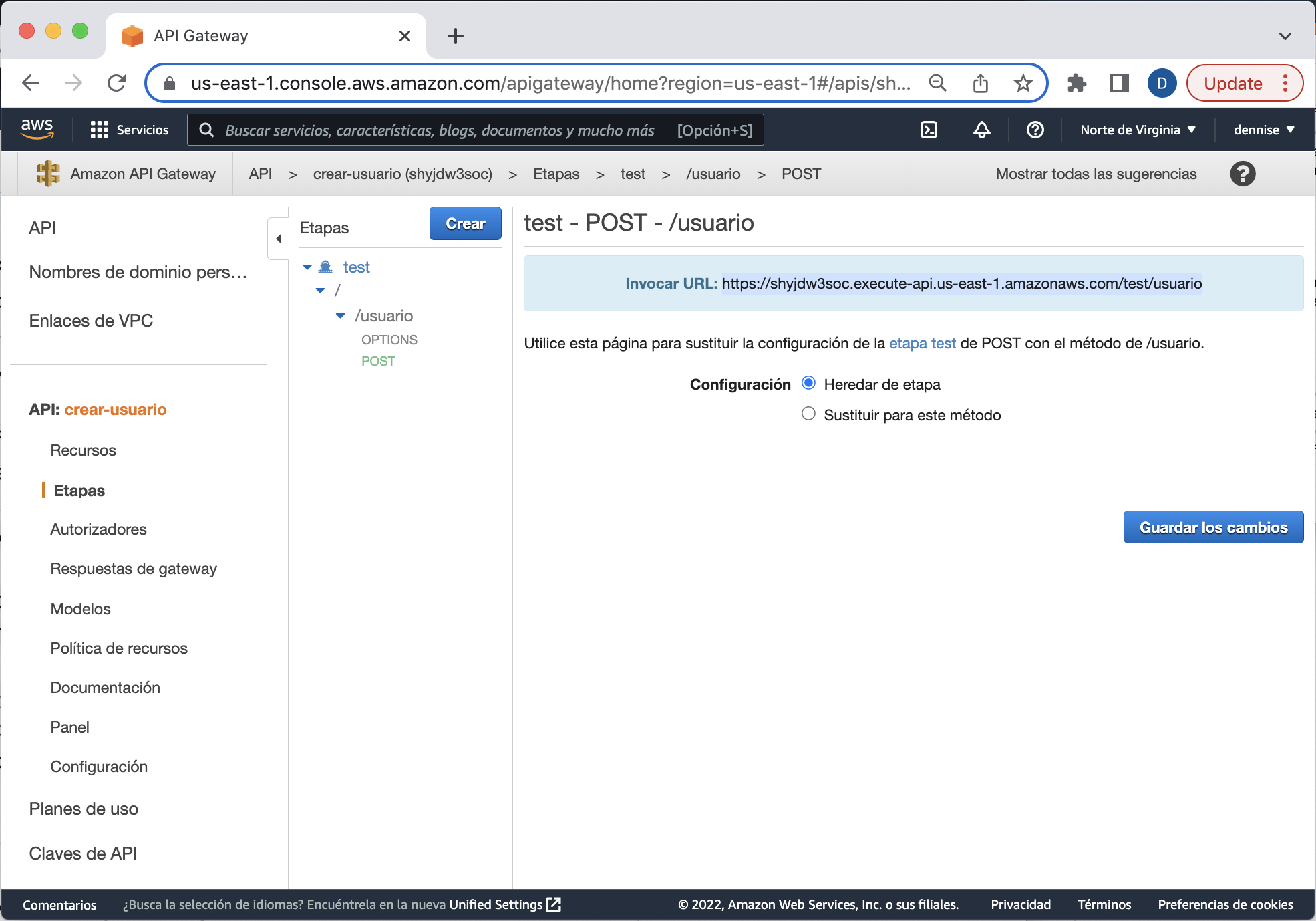Click the help question mark icon in top bar
Screen dimensions: 1316x921
[1034, 130]
